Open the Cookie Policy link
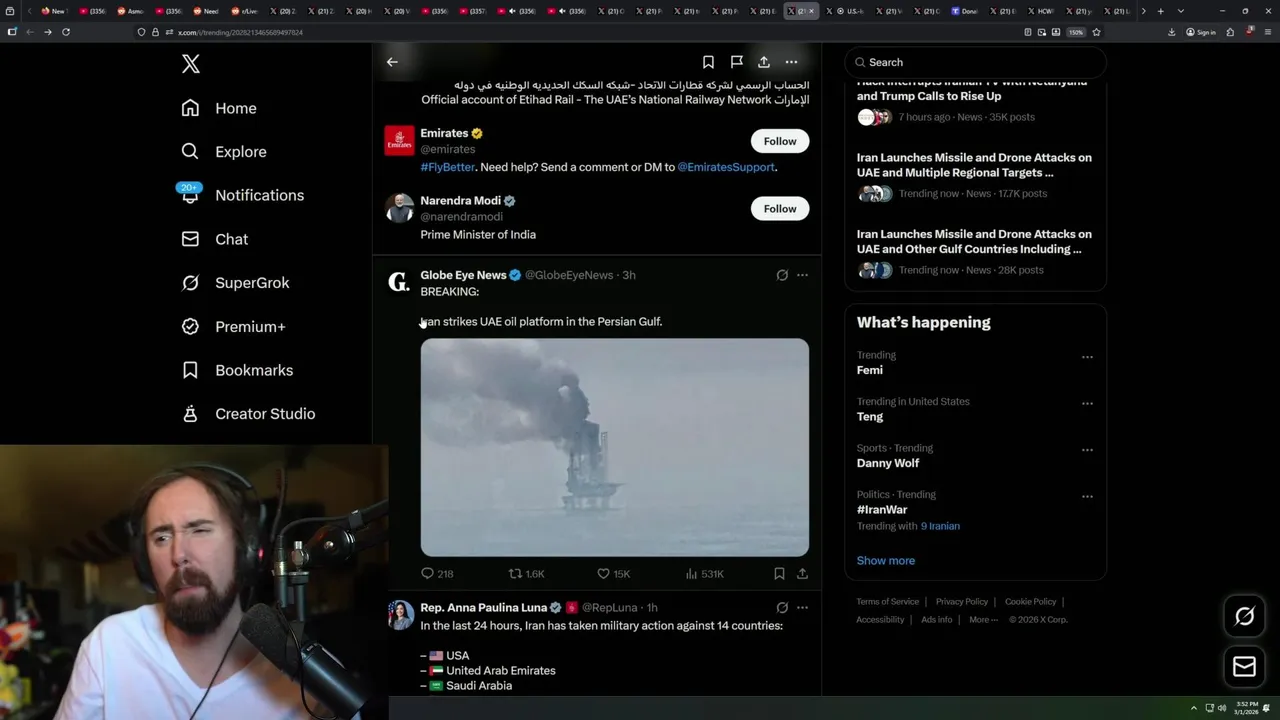Viewport: 1280px width, 720px height. pyautogui.click(x=1030, y=602)
